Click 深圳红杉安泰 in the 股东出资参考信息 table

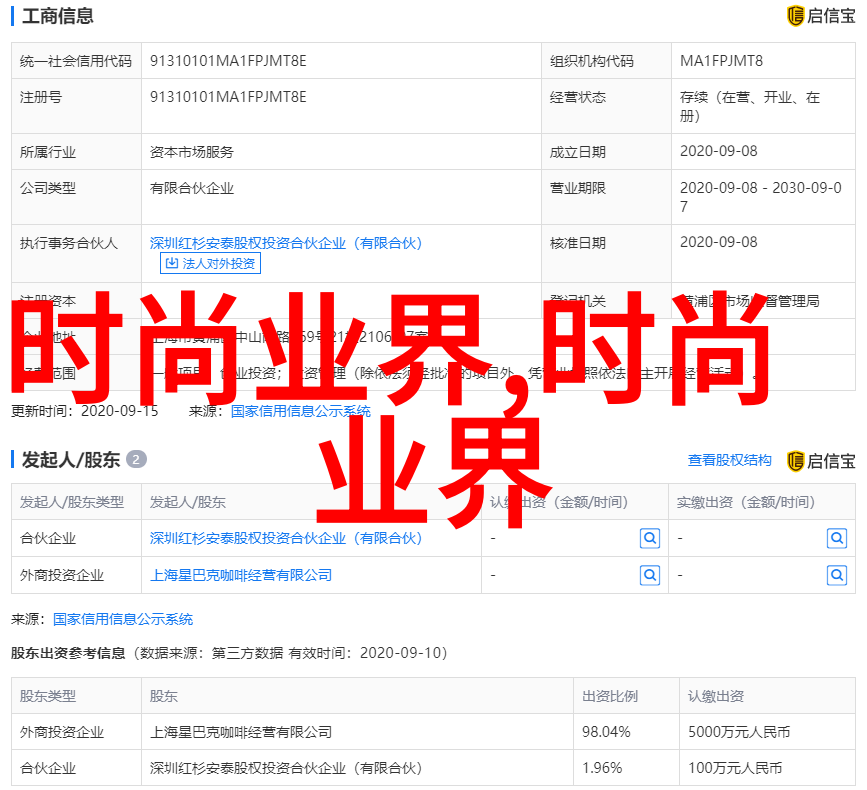tap(286, 768)
